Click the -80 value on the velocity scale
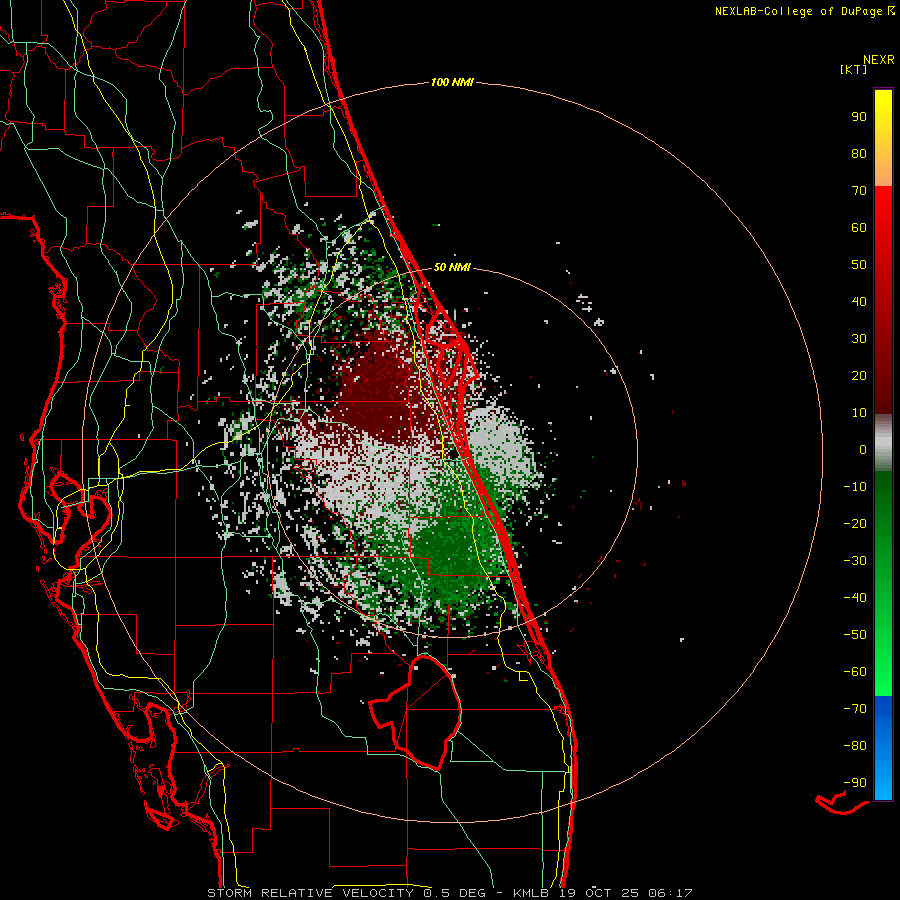The width and height of the screenshot is (900, 900). coord(855,746)
